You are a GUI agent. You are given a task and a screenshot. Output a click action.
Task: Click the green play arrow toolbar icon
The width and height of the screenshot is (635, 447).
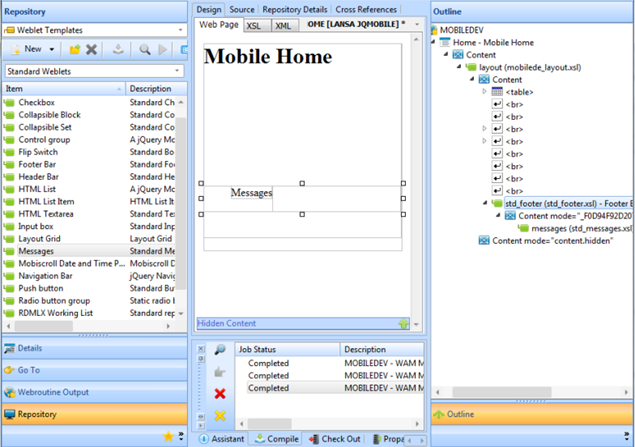(162, 49)
